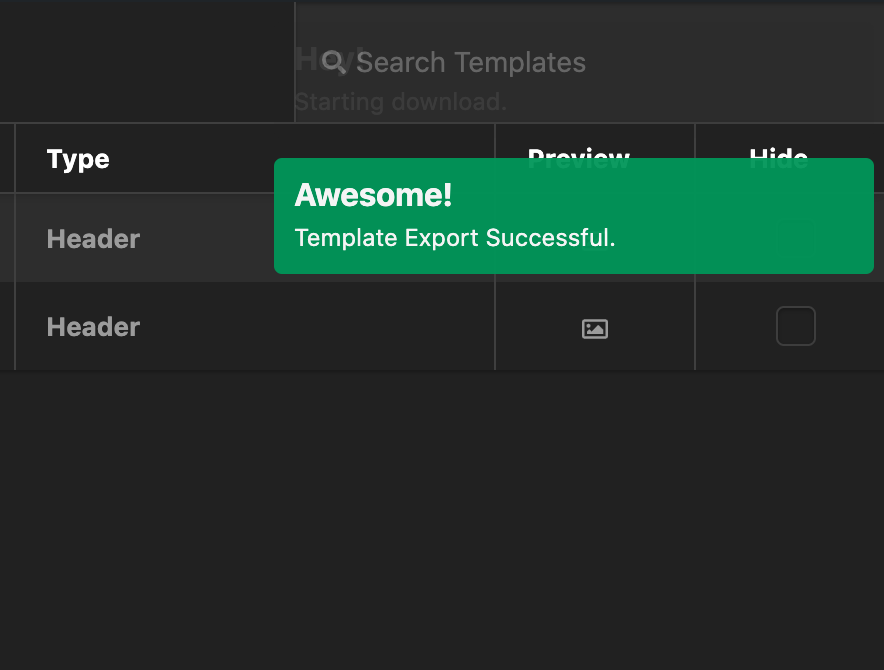Dismiss the green Awesome! notification

point(574,216)
